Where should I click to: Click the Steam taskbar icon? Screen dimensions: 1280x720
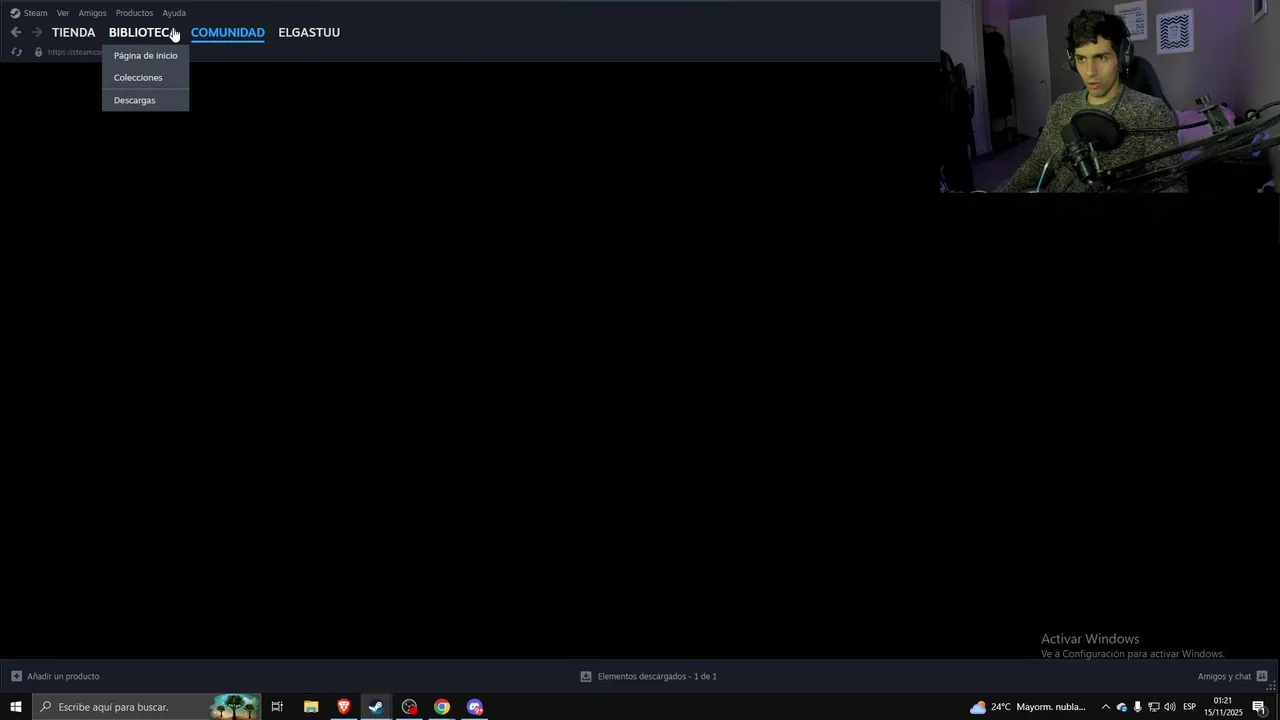[376, 707]
